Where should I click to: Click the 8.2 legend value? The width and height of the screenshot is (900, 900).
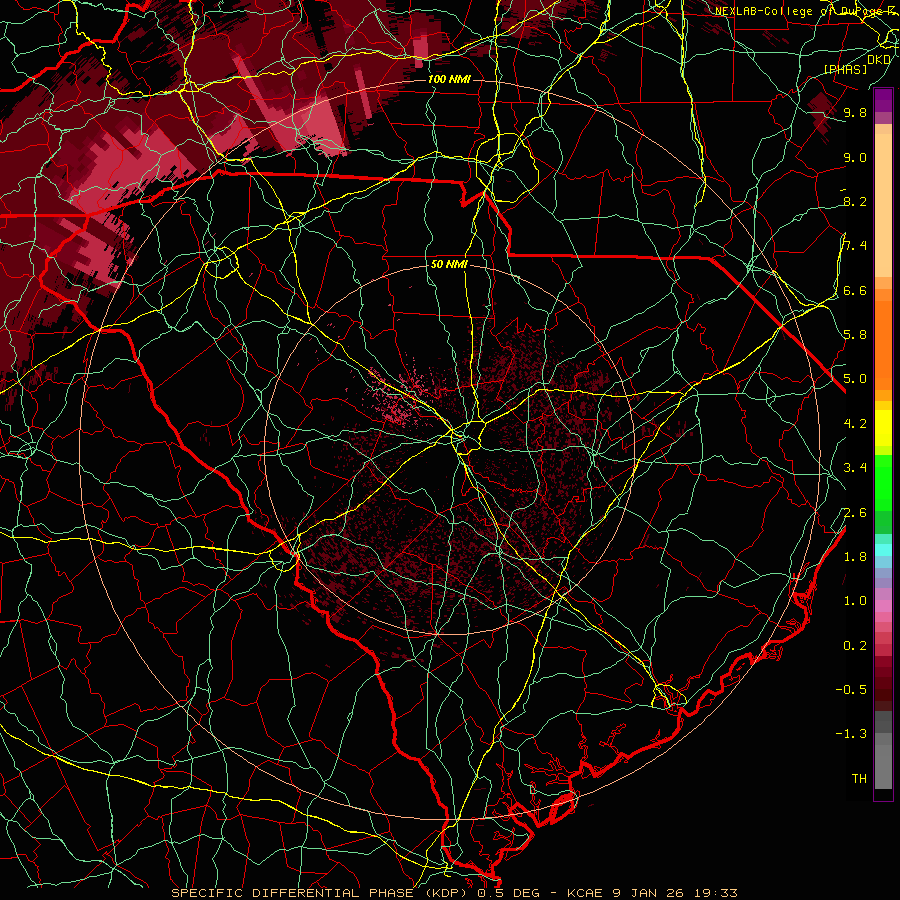tap(855, 201)
